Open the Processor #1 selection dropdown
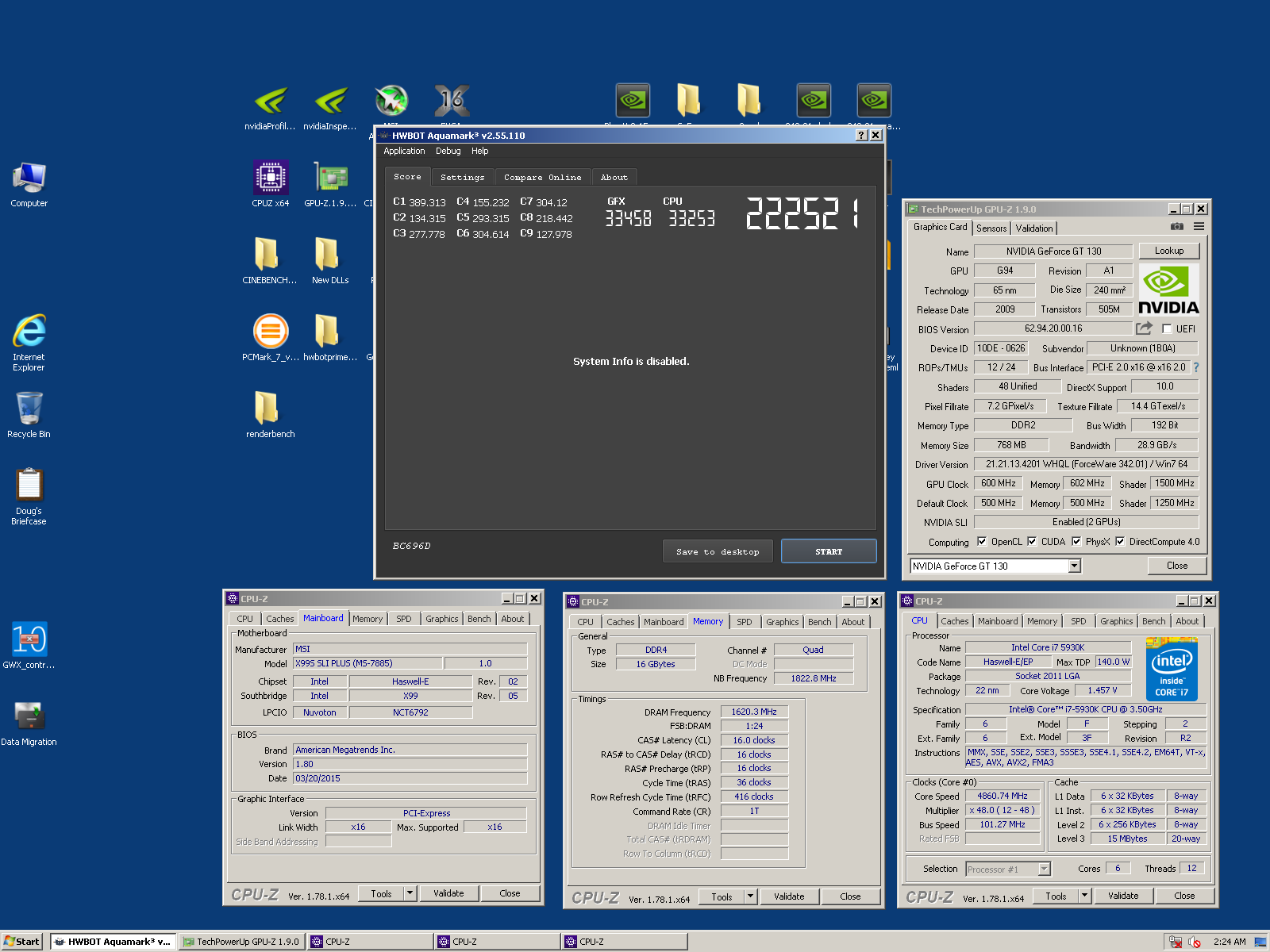The image size is (1270, 952). (1045, 869)
